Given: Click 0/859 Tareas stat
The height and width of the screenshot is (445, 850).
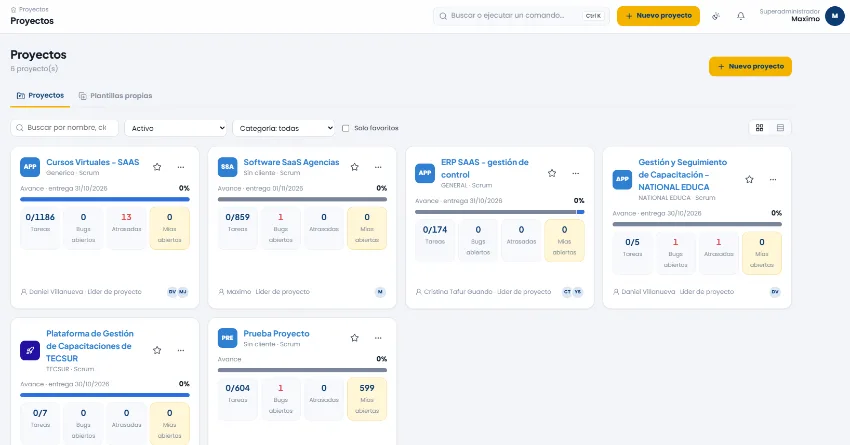Looking at the screenshot, I should [237, 228].
